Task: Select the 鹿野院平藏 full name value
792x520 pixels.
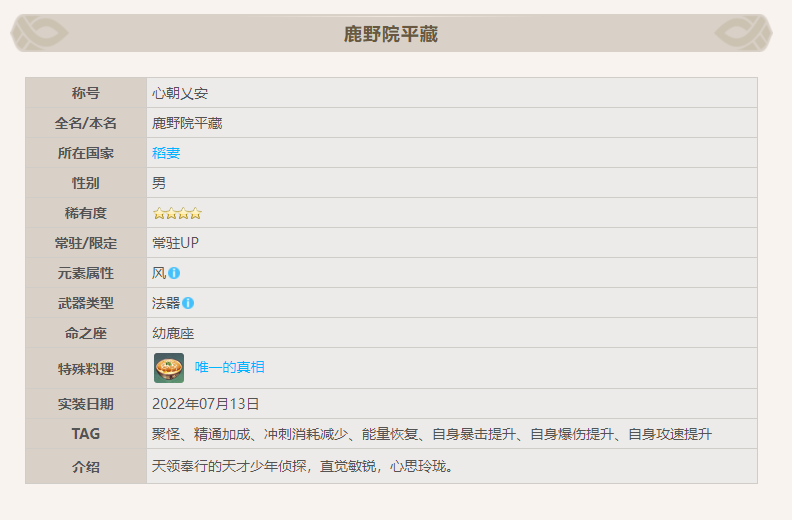Action: pyautogui.click(x=187, y=123)
